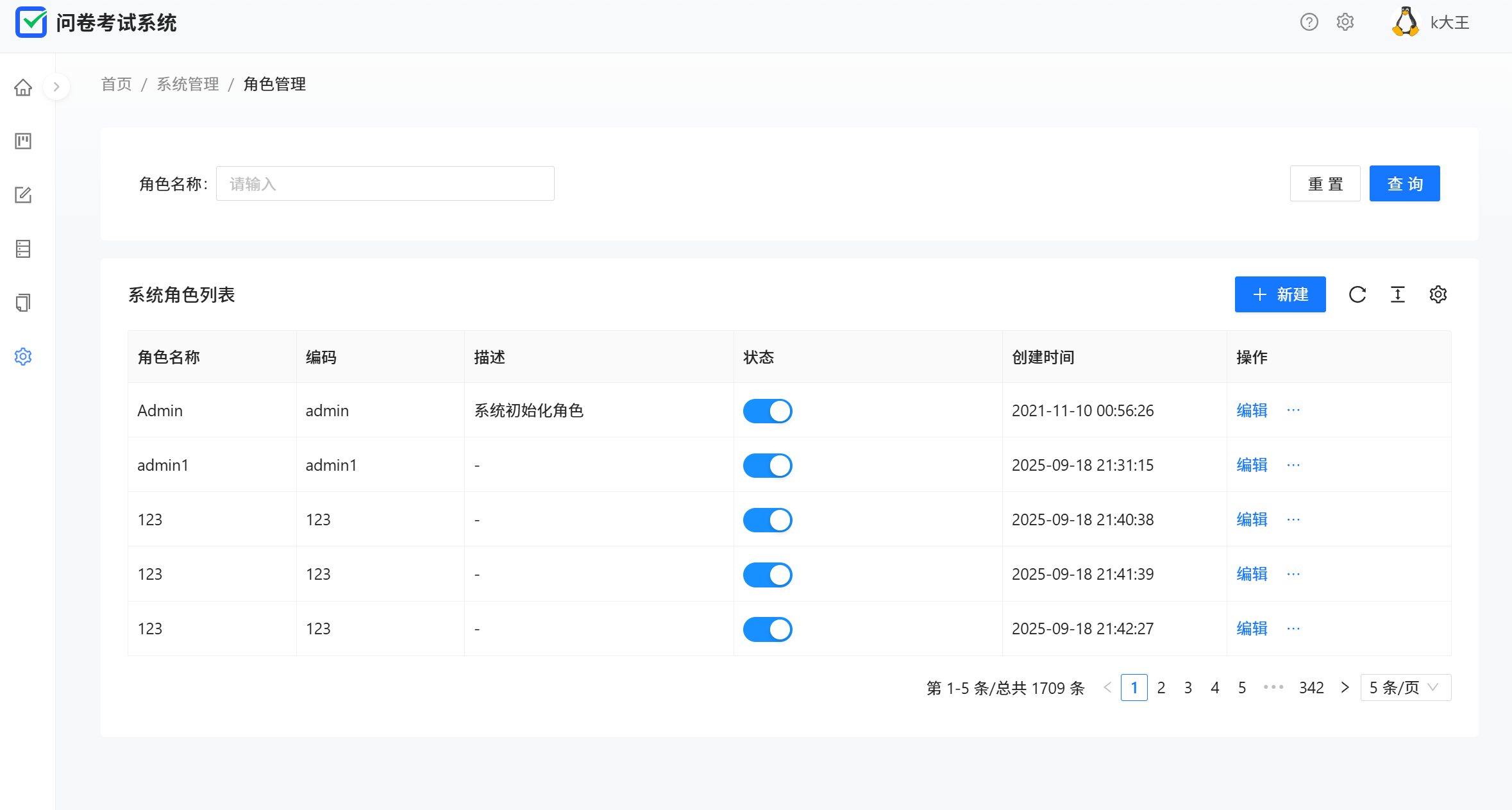Toggle status switch for Admin role
The image size is (1512, 810).
click(x=767, y=411)
